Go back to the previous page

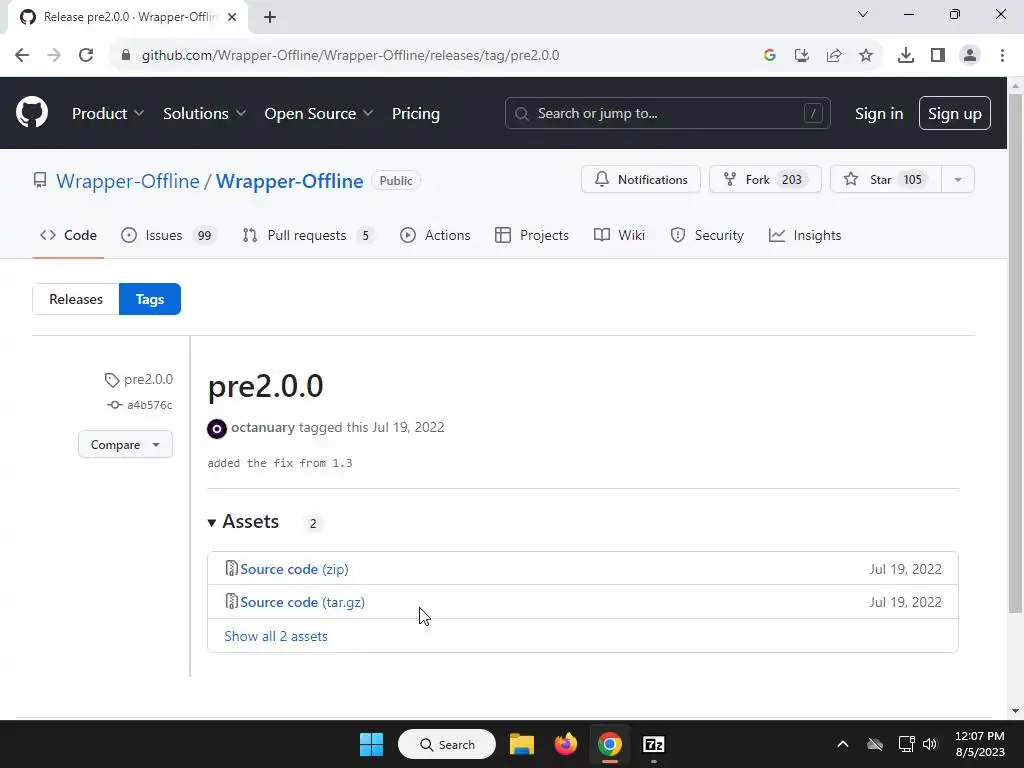(x=22, y=55)
